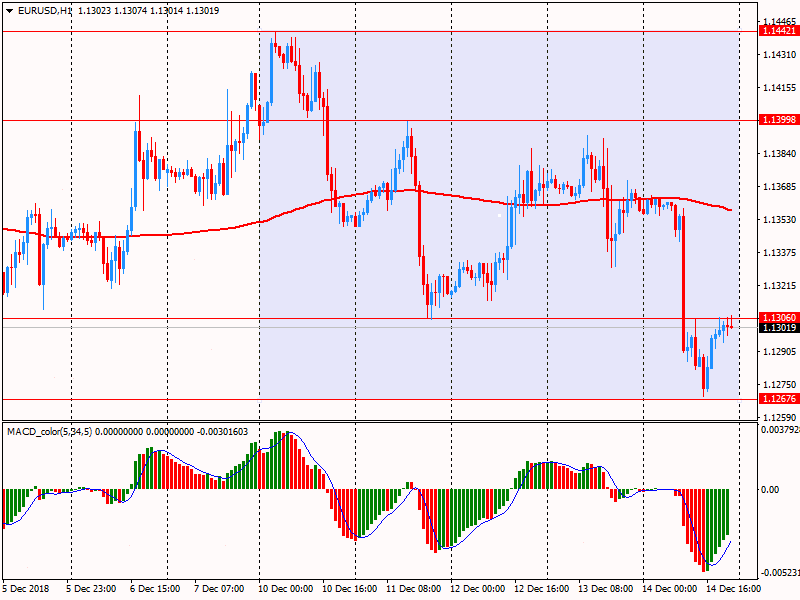Screen dimensions: 800x600
Task: Select the red 1.12676 price tag
Action: pos(779,399)
